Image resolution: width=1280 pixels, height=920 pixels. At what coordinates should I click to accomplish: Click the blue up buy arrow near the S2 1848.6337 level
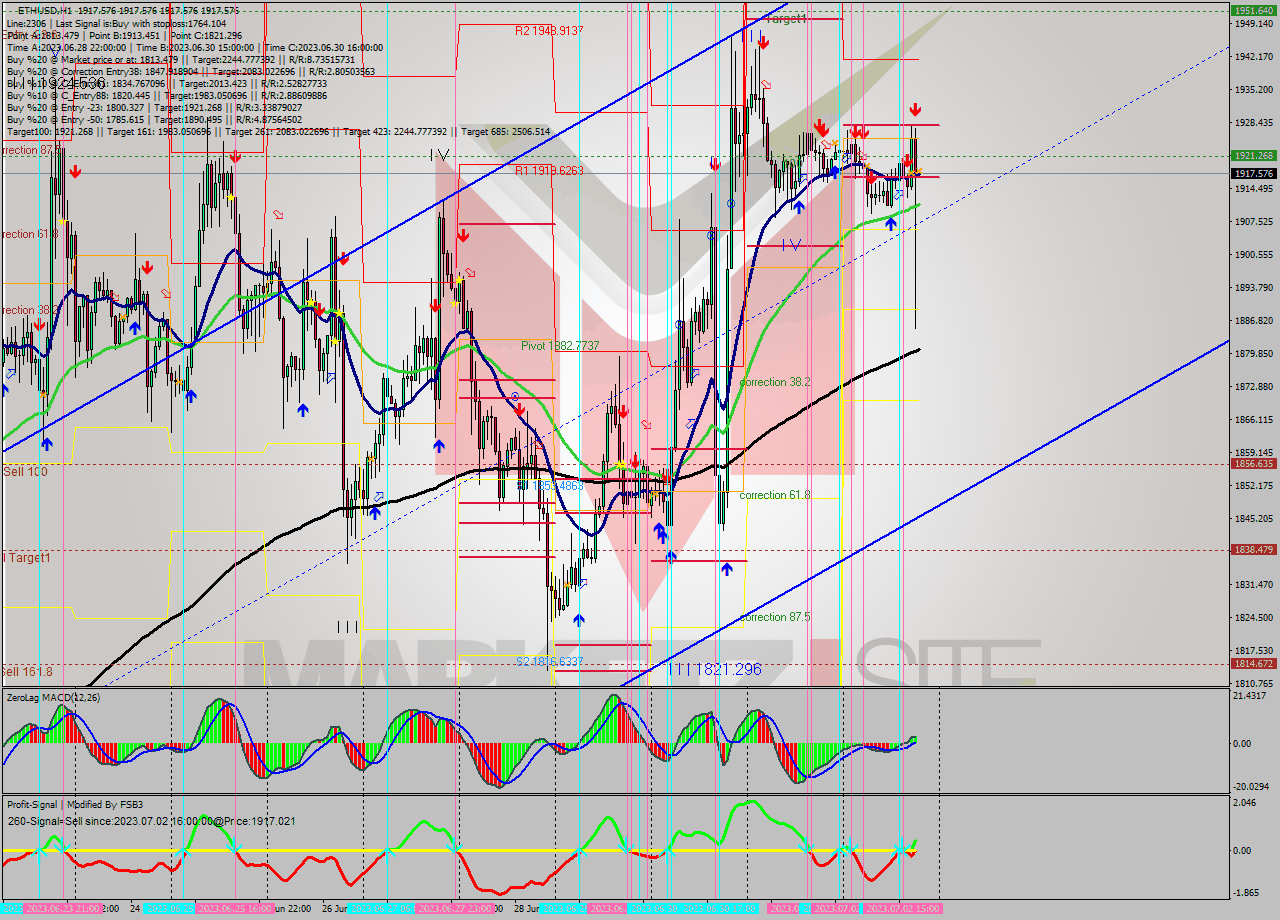(579, 620)
